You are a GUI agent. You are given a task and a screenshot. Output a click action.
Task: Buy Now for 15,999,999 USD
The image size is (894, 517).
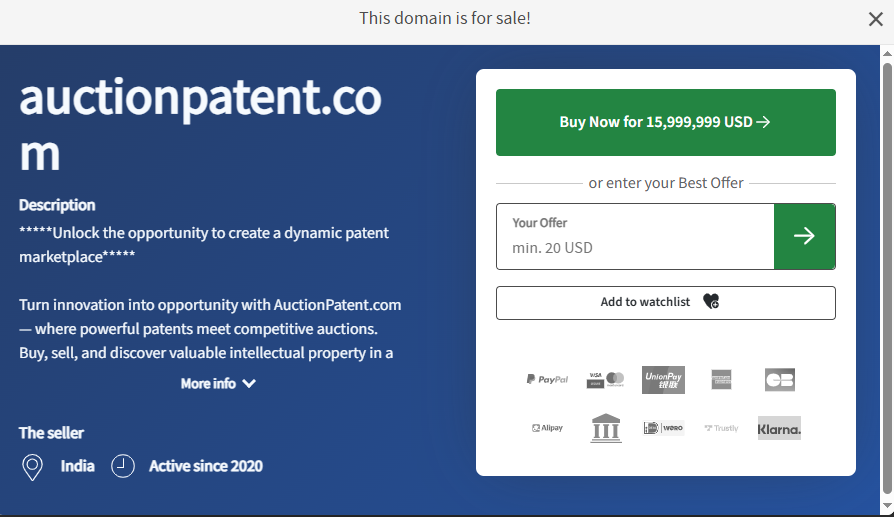click(x=666, y=122)
